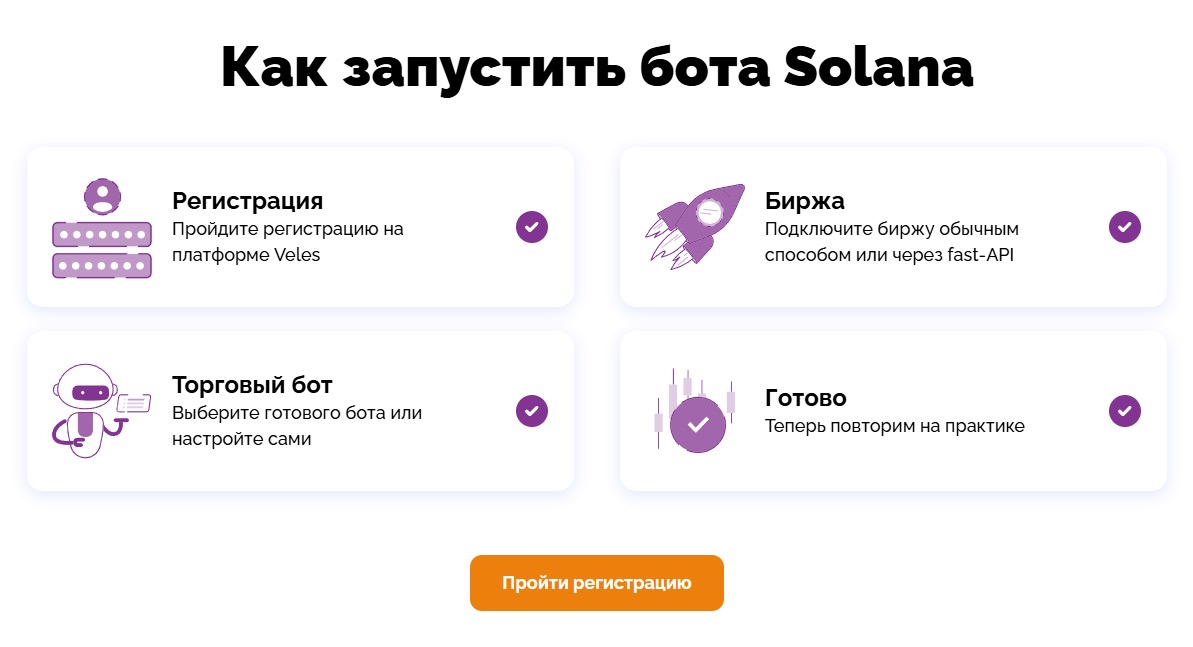
Task: Click the text Теперь повторим на практике
Action: (x=895, y=426)
